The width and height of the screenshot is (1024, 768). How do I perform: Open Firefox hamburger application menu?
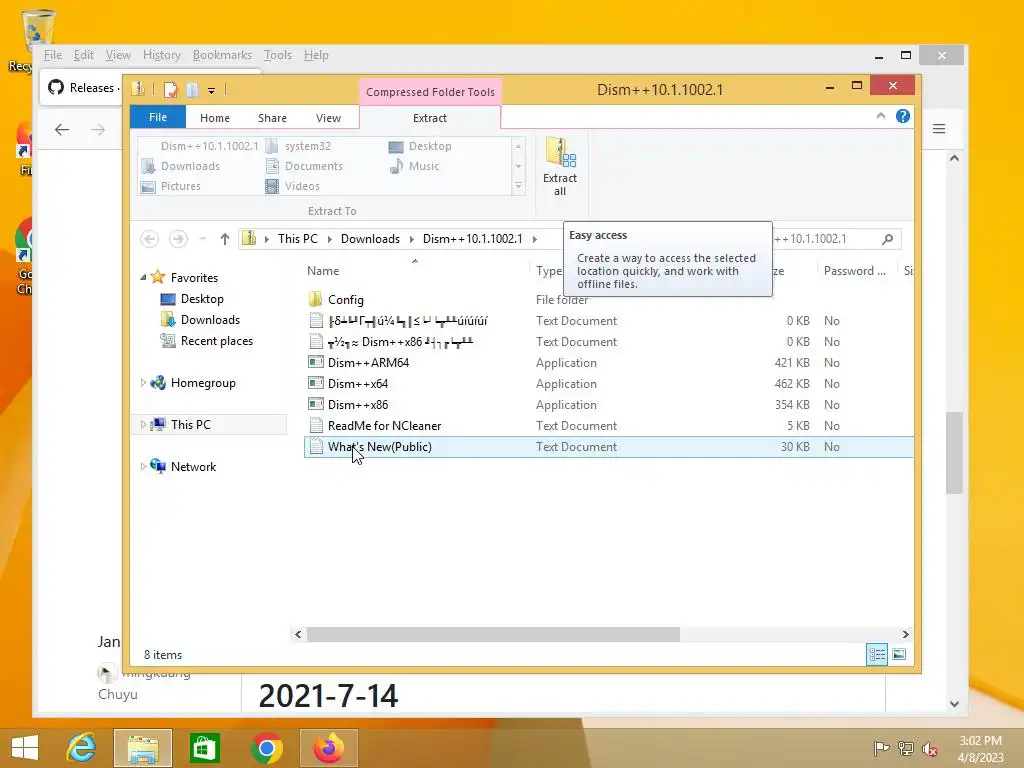tap(939, 129)
